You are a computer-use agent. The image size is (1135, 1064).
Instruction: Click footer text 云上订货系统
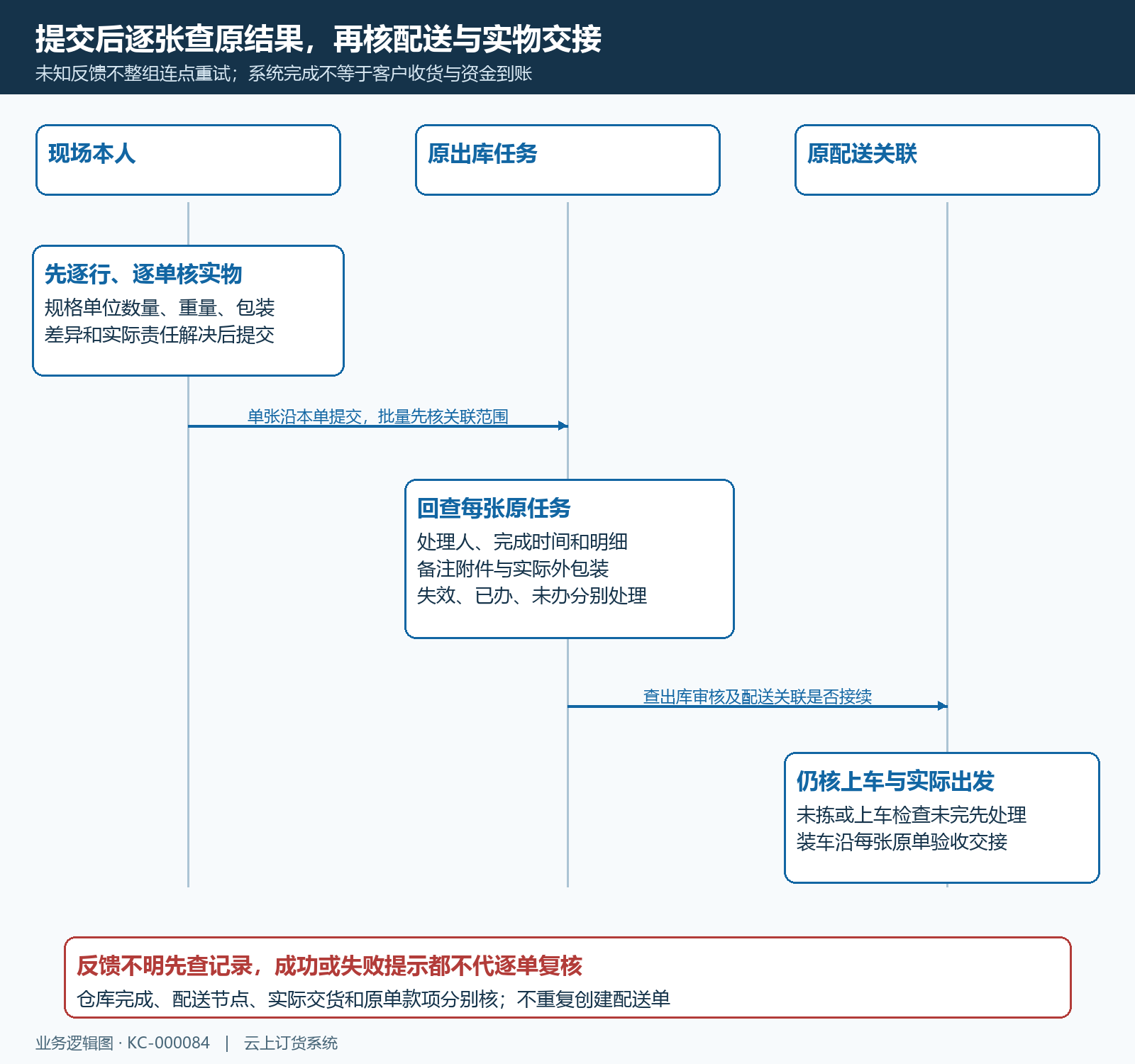click(291, 1043)
